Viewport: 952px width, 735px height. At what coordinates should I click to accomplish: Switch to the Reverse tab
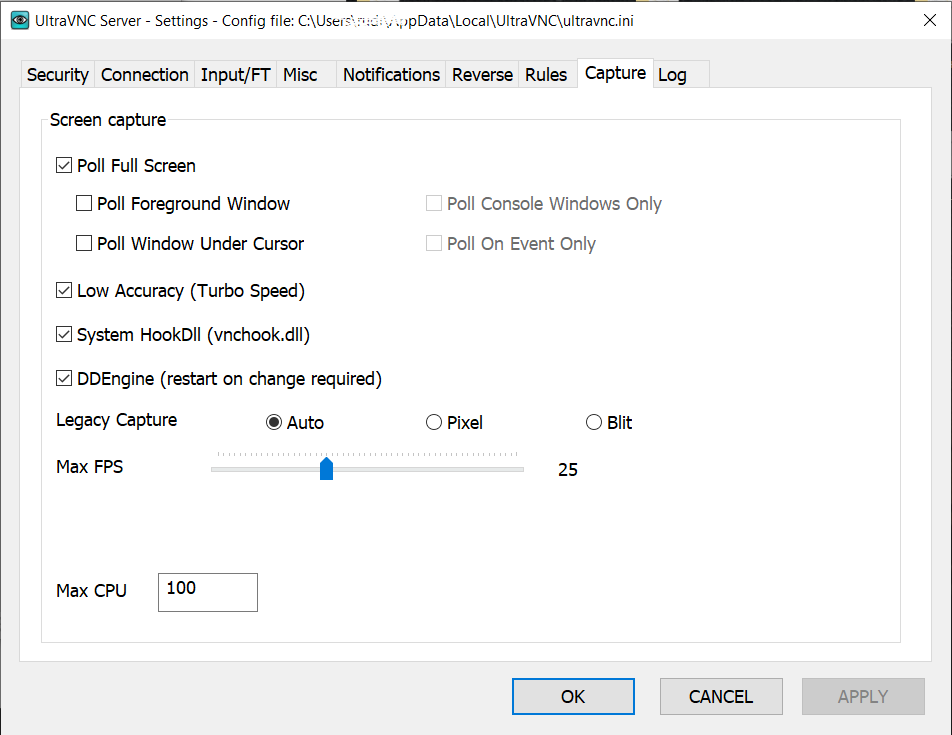click(x=482, y=75)
